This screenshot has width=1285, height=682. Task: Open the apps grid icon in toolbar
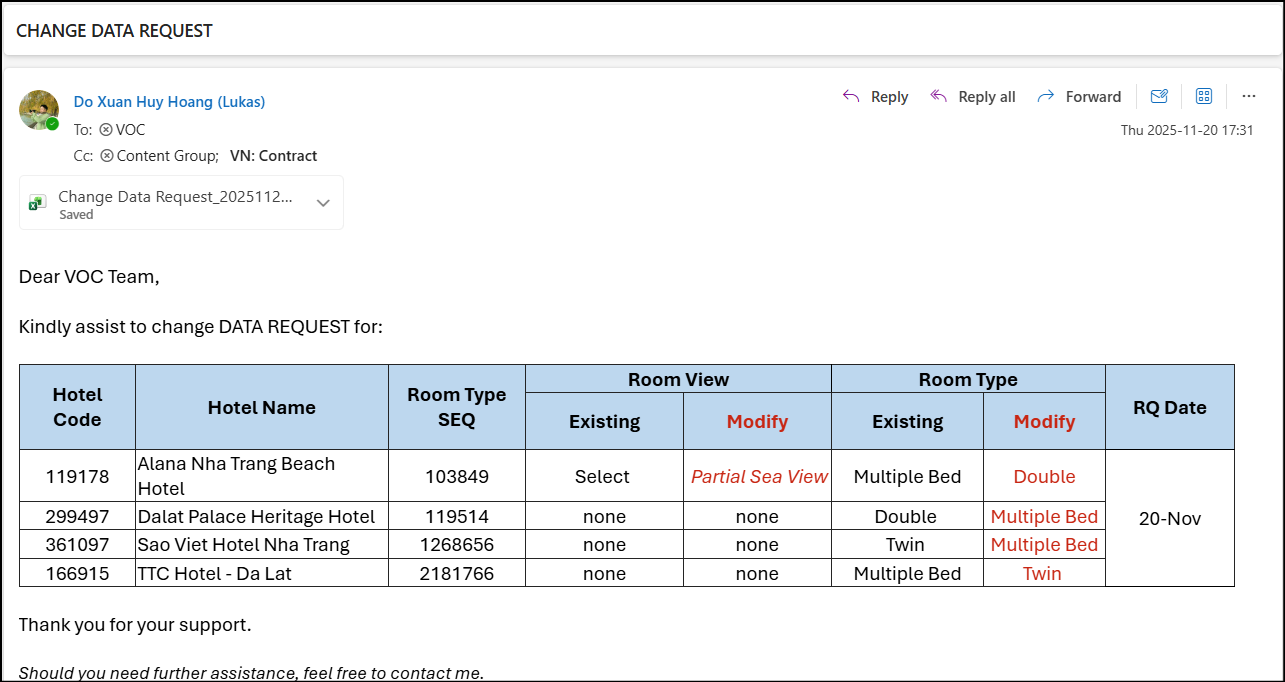click(x=1204, y=96)
